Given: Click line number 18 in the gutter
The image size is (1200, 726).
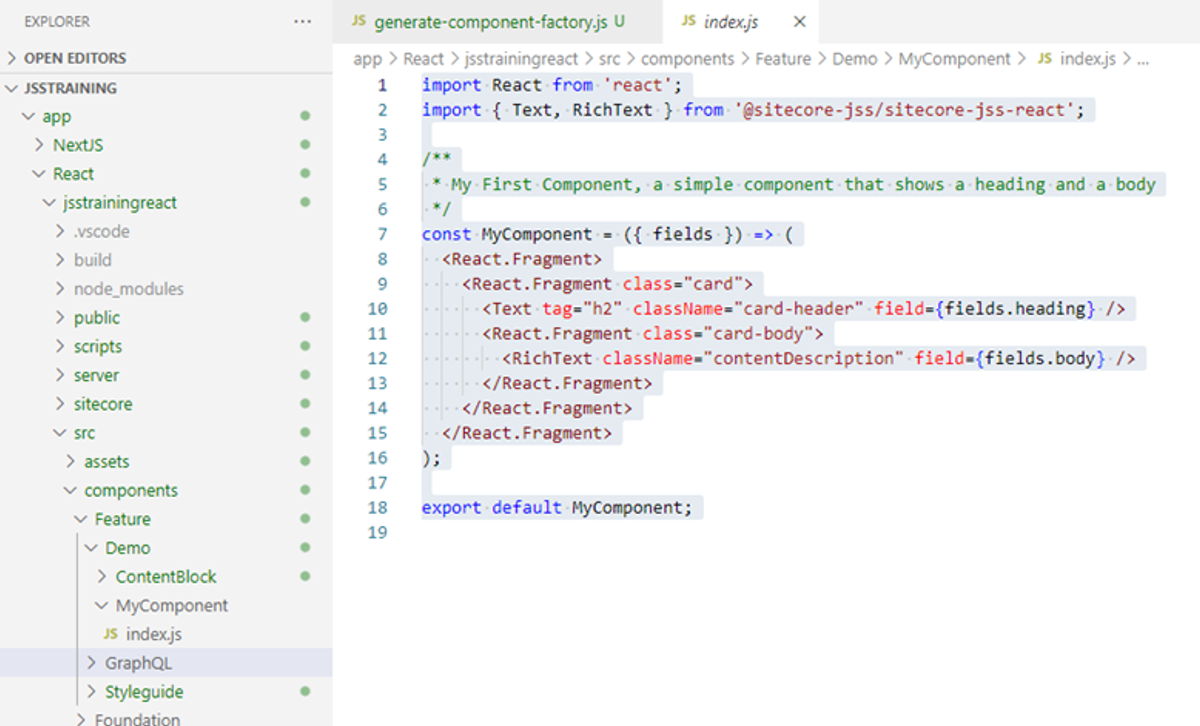Looking at the screenshot, I should coord(377,507).
